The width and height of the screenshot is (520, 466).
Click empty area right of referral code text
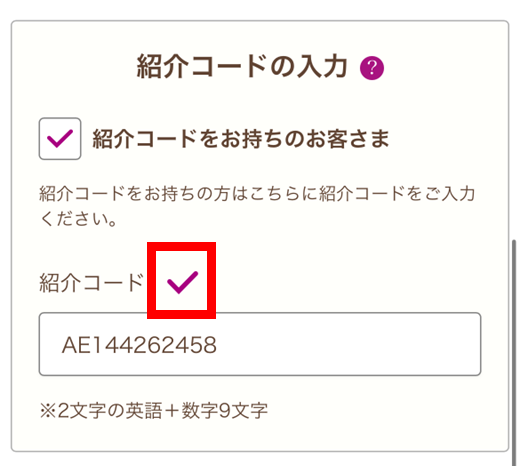click(347, 344)
